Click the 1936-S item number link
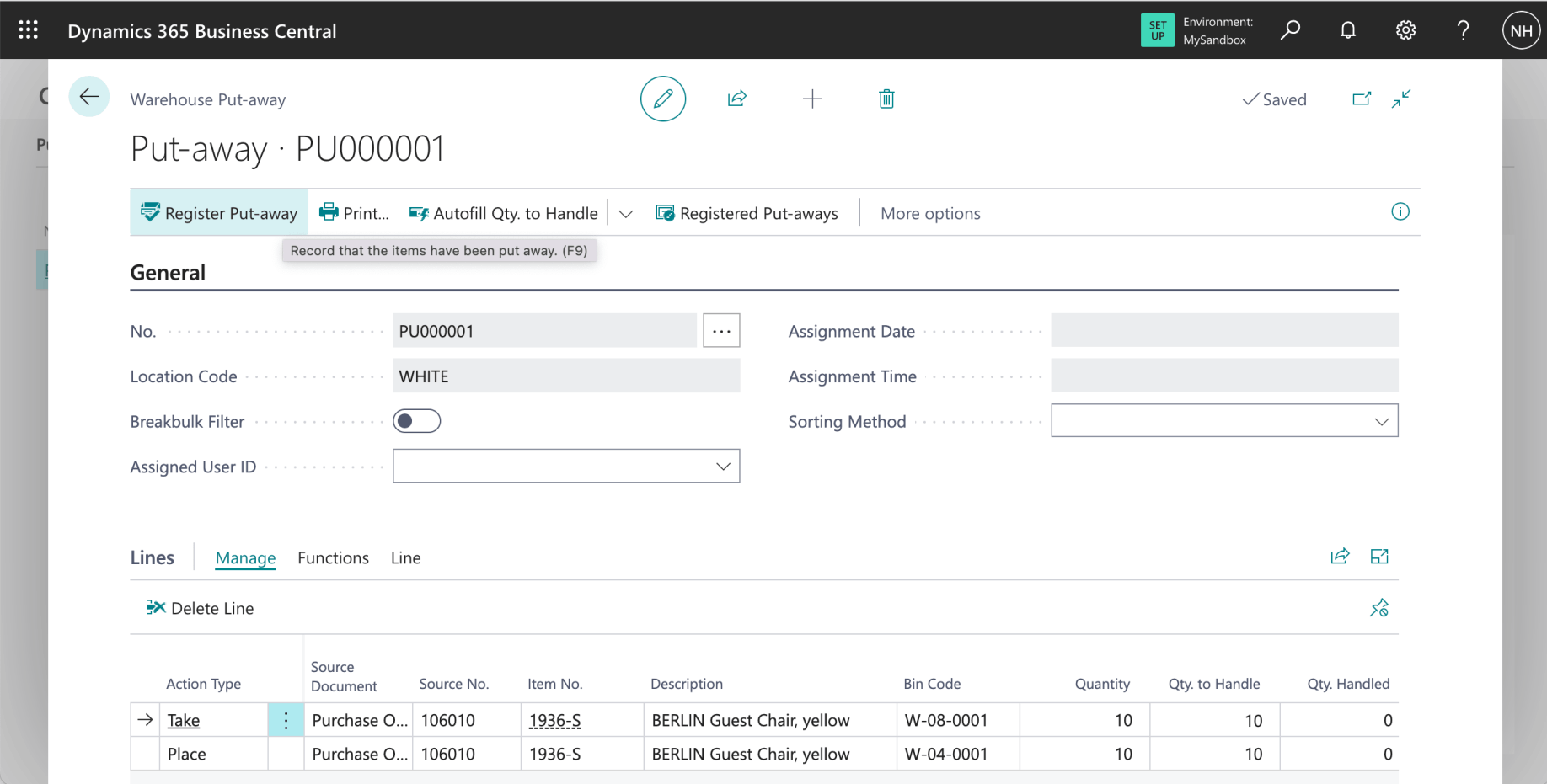The height and width of the screenshot is (784, 1547). (554, 721)
